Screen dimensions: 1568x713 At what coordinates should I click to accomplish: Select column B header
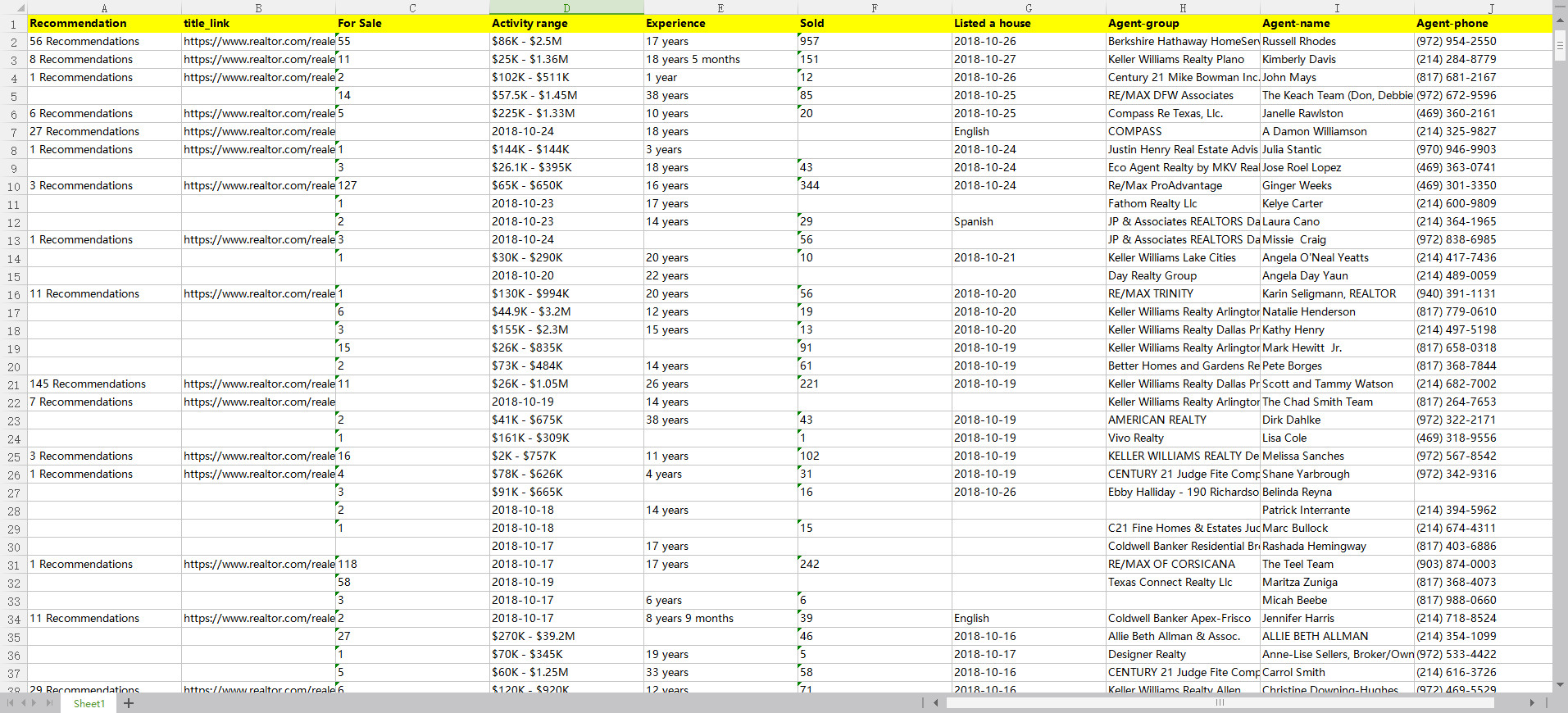pos(258,7)
